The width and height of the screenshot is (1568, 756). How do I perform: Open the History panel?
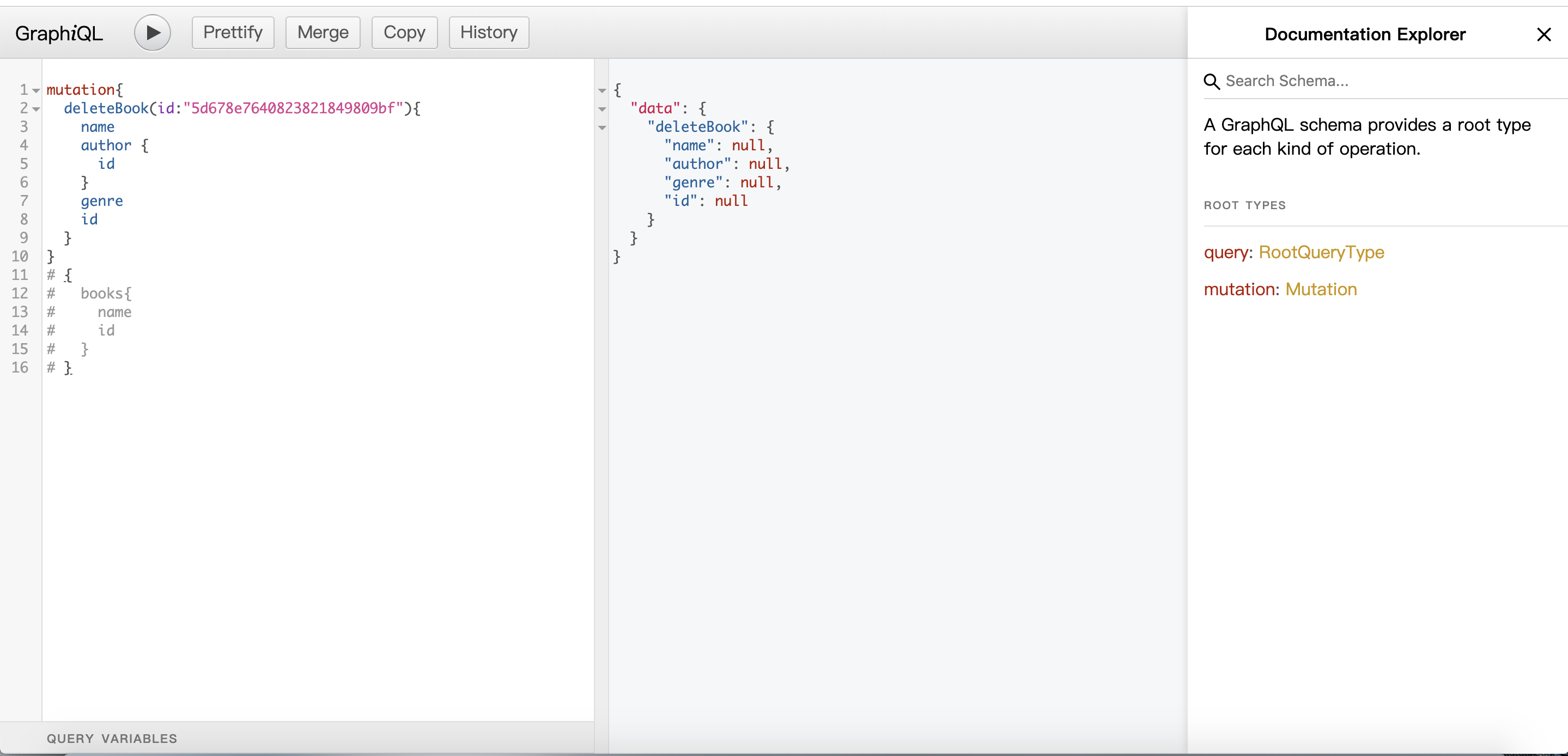[488, 33]
